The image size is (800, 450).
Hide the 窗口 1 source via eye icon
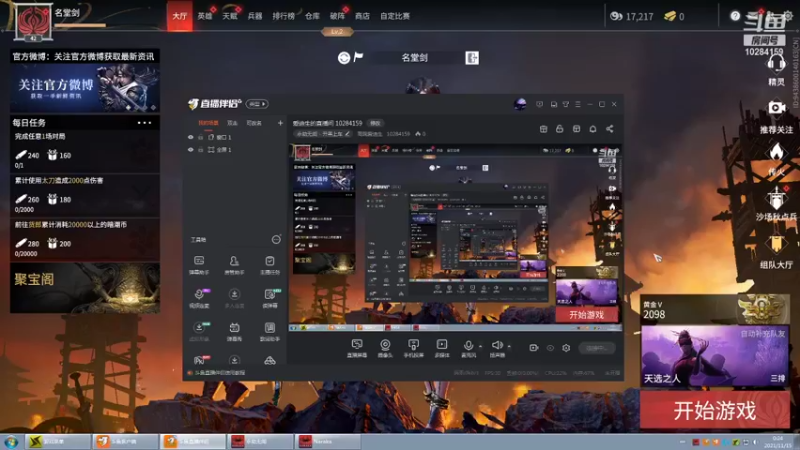[191, 137]
